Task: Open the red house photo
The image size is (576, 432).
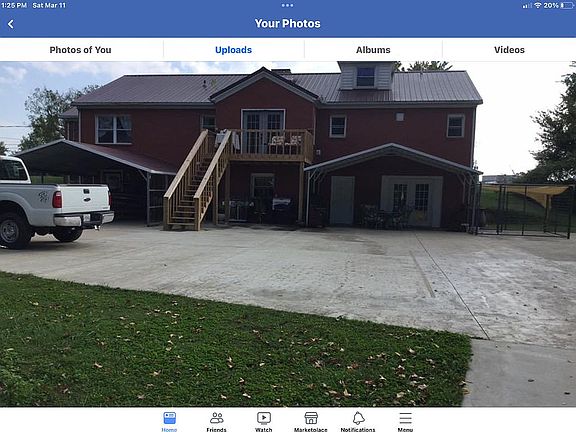Action: click(x=288, y=234)
